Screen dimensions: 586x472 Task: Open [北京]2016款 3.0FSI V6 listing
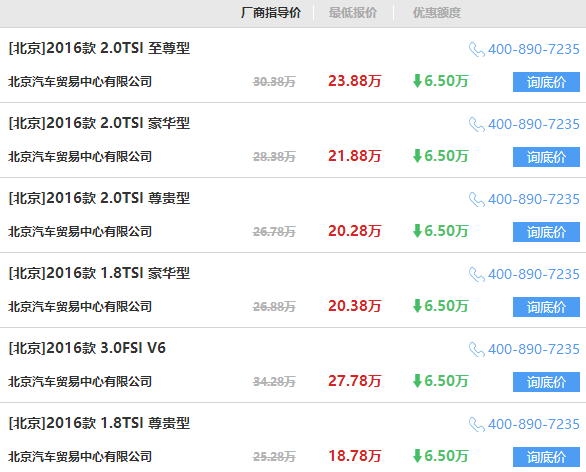coord(87,348)
